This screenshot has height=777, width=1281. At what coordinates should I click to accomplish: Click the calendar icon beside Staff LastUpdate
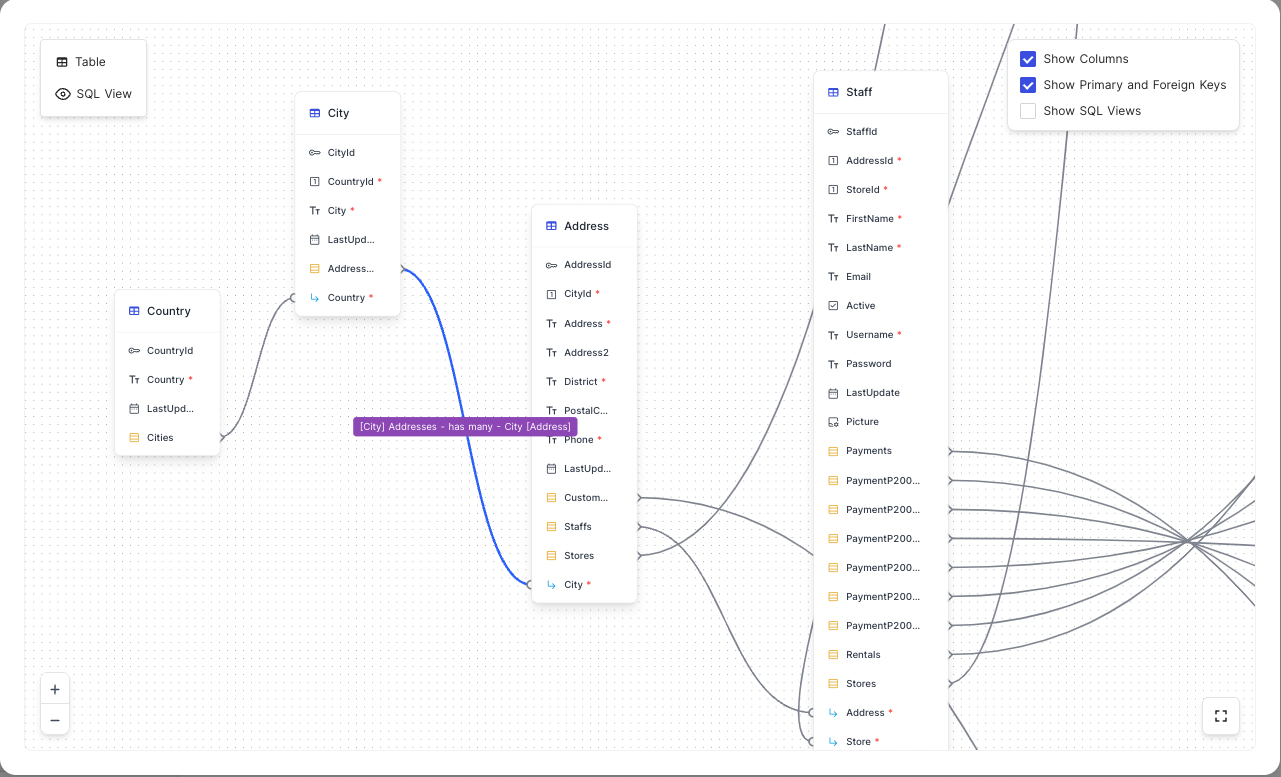(x=833, y=393)
